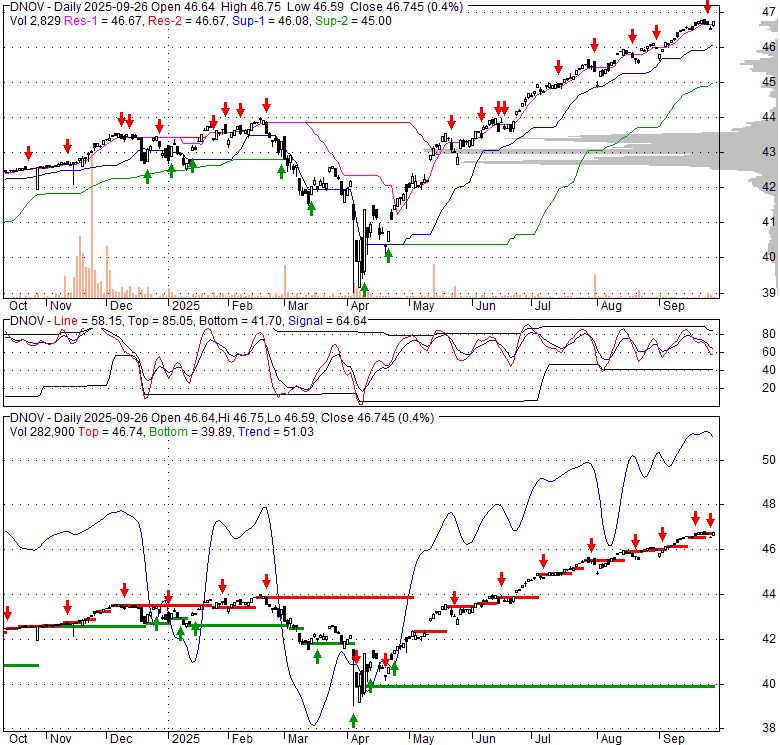Viewport: 780px width, 745px height.
Task: Select the 45 price axis label in top chart
Action: pyautogui.click(x=769, y=82)
